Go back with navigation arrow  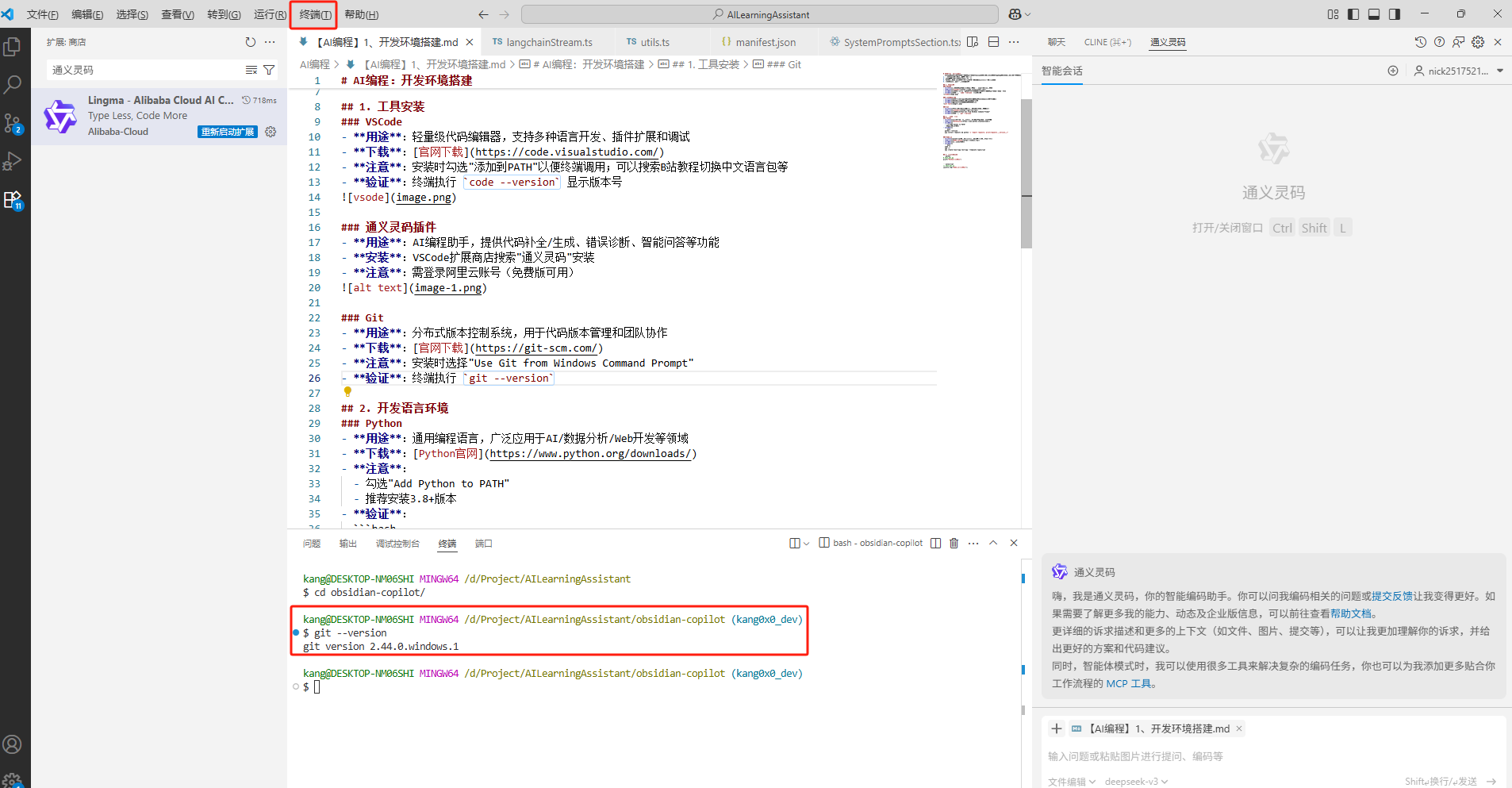click(x=483, y=14)
